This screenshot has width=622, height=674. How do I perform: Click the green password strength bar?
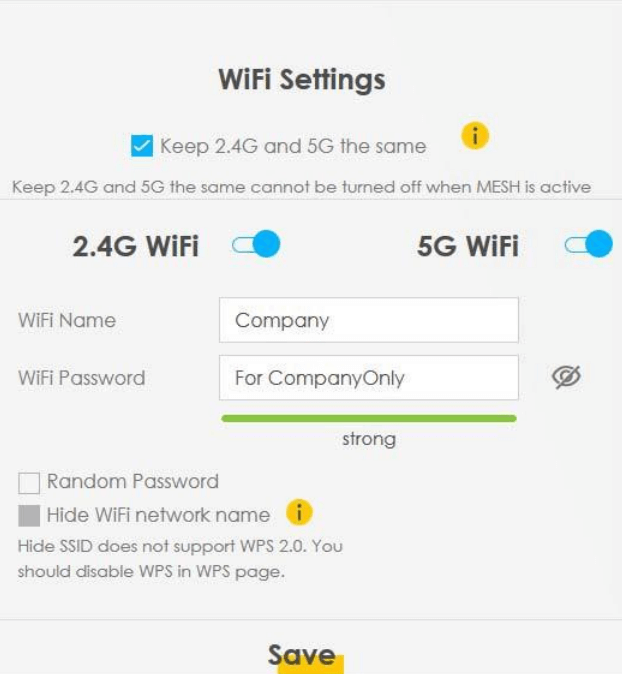click(x=368, y=418)
